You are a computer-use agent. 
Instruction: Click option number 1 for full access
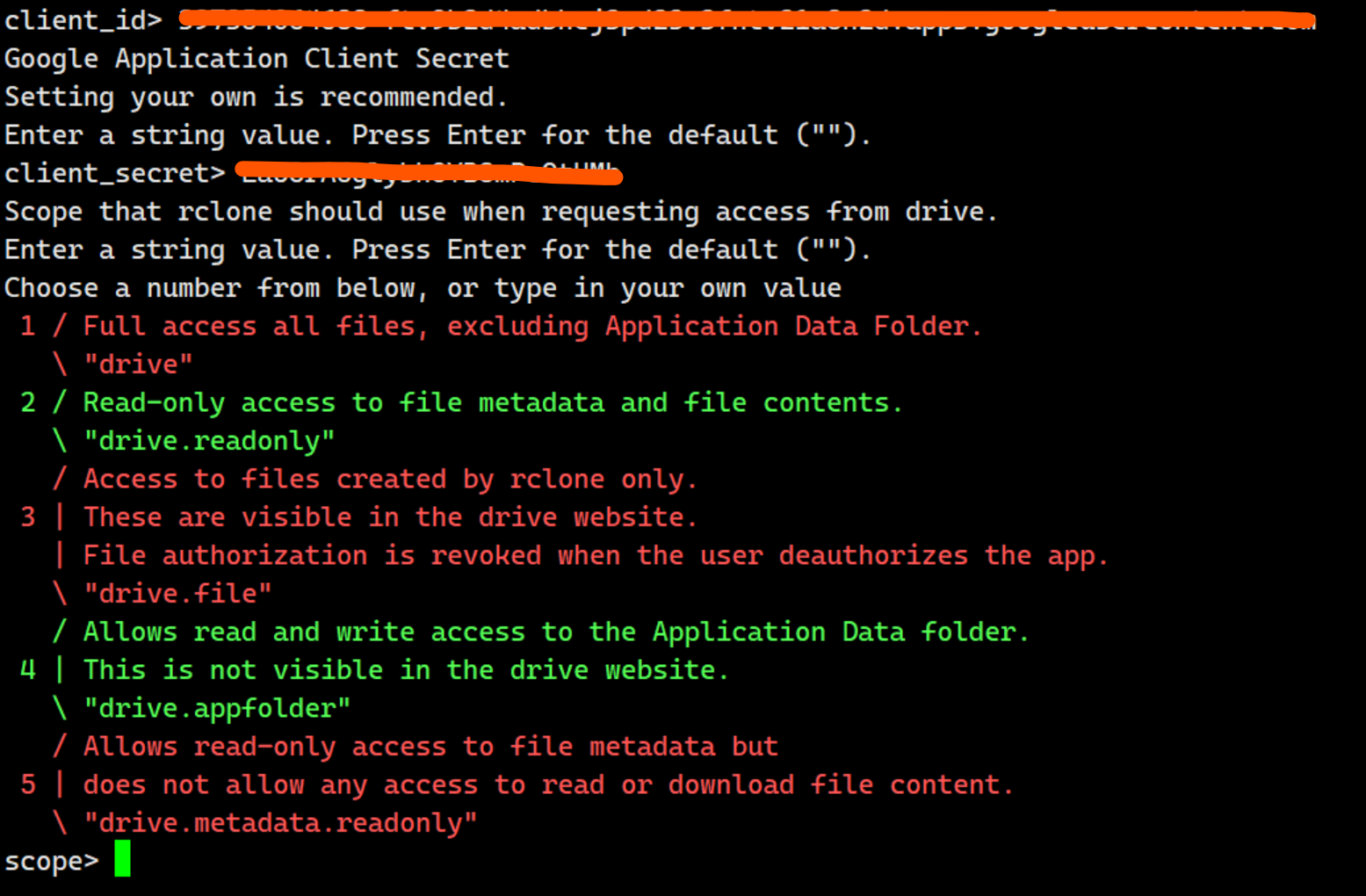click(x=28, y=326)
